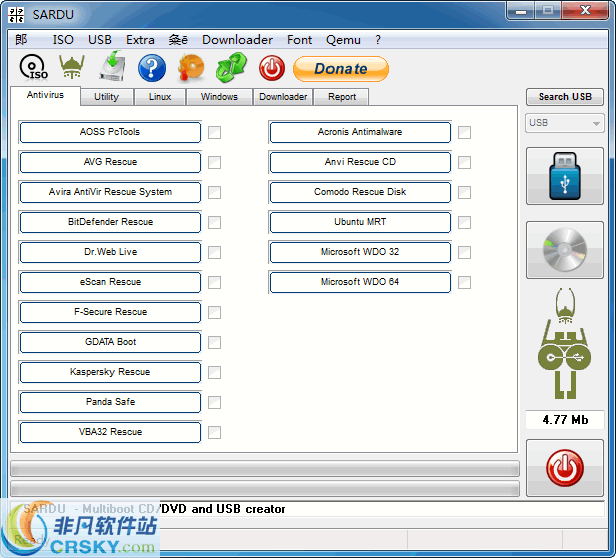Click the large CD disc button
The height and width of the screenshot is (558, 616).
tap(565, 250)
